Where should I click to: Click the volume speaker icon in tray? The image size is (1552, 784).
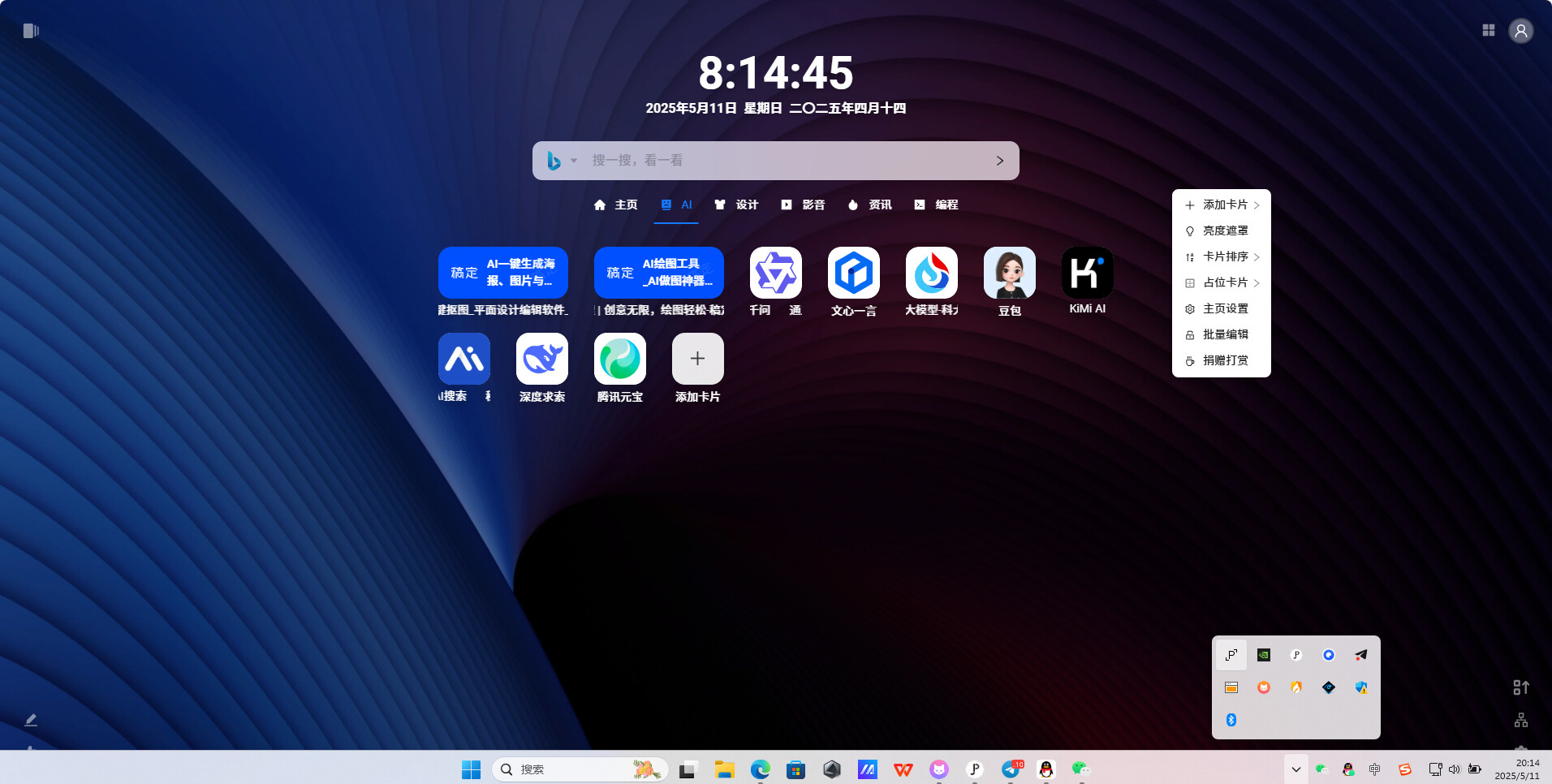pyautogui.click(x=1455, y=769)
